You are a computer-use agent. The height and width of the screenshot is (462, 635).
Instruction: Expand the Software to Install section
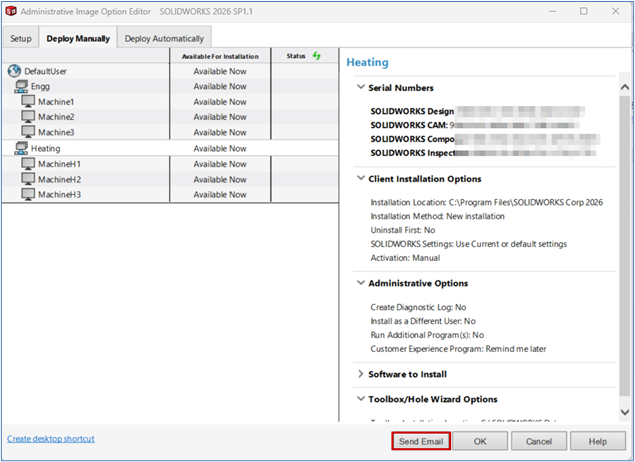tap(360, 374)
